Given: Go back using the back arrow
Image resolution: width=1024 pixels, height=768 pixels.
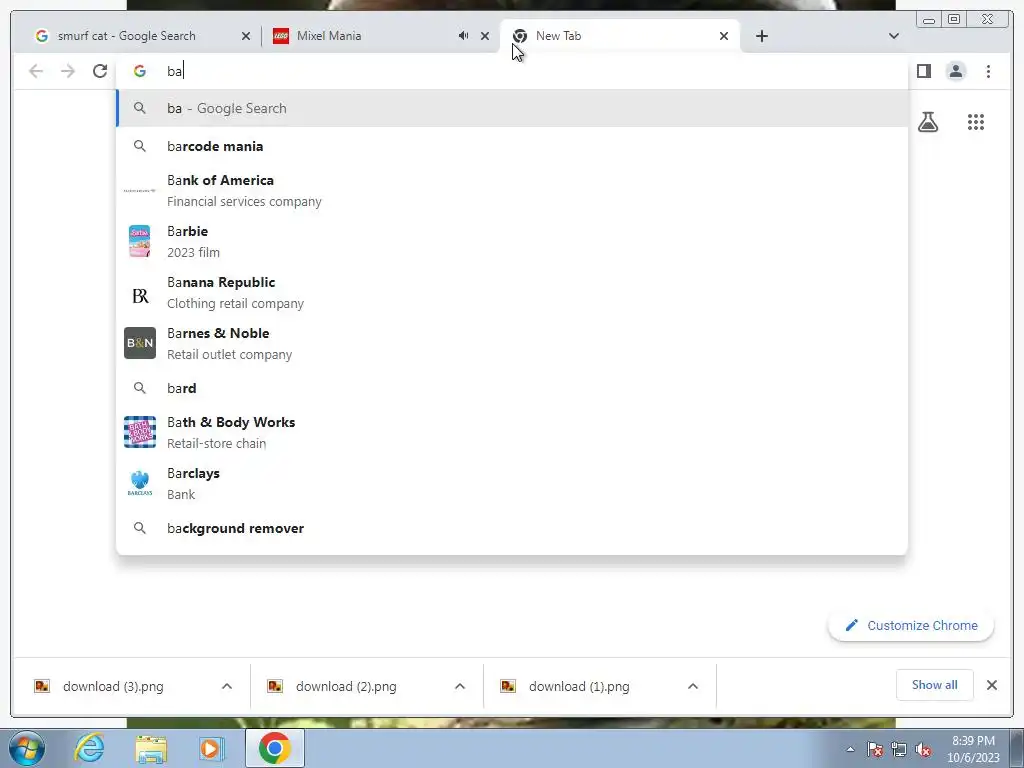Looking at the screenshot, I should 36,71.
